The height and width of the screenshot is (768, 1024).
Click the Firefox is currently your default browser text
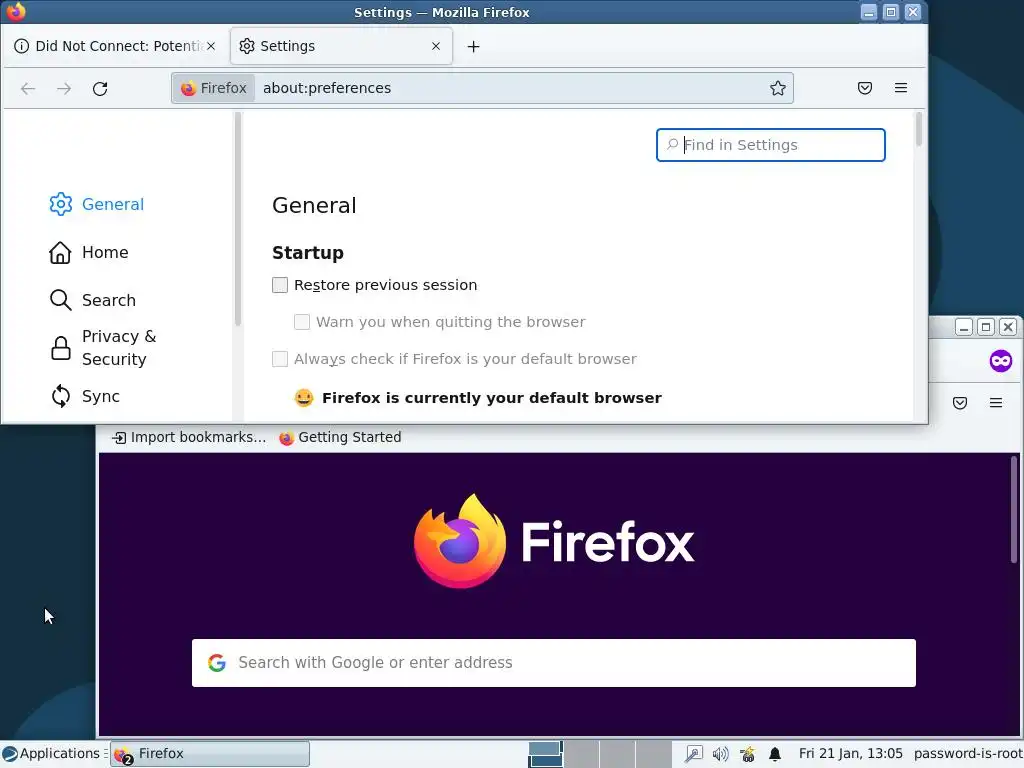(x=492, y=398)
